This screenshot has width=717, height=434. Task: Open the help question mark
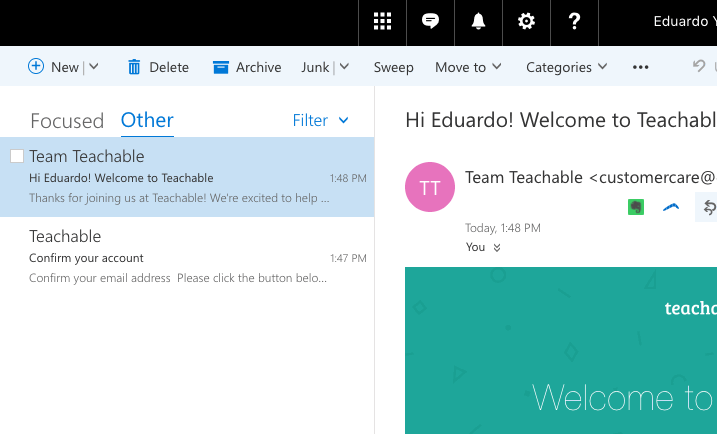pyautogui.click(x=574, y=21)
